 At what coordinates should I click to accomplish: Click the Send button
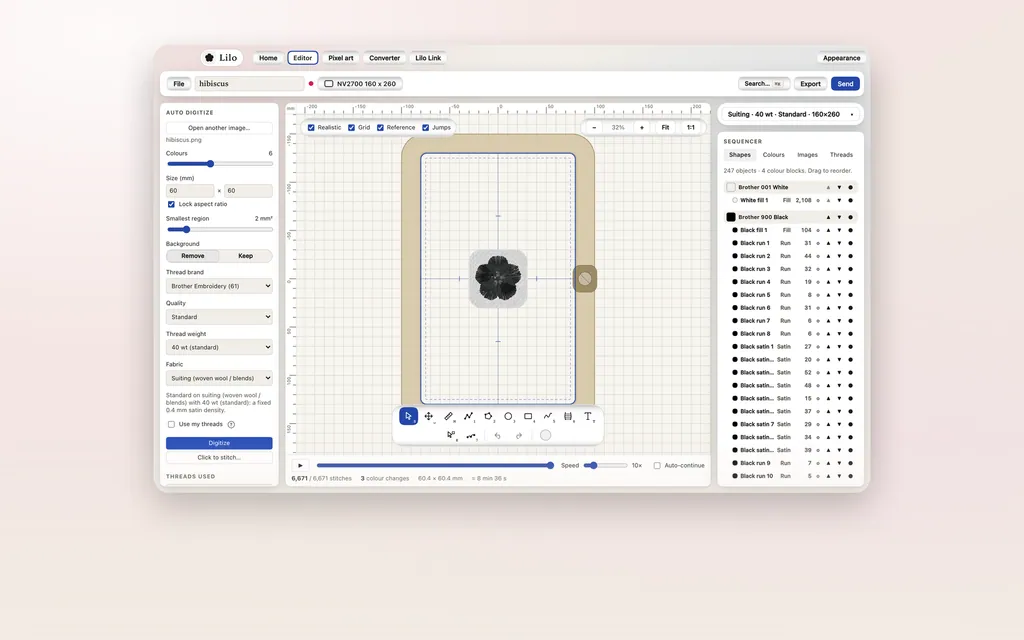(845, 84)
